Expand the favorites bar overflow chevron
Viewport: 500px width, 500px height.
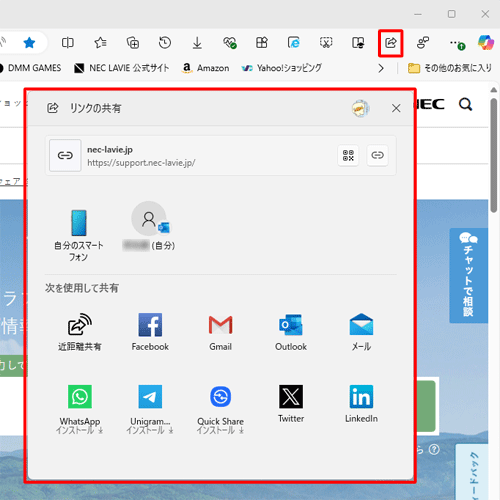tap(381, 68)
